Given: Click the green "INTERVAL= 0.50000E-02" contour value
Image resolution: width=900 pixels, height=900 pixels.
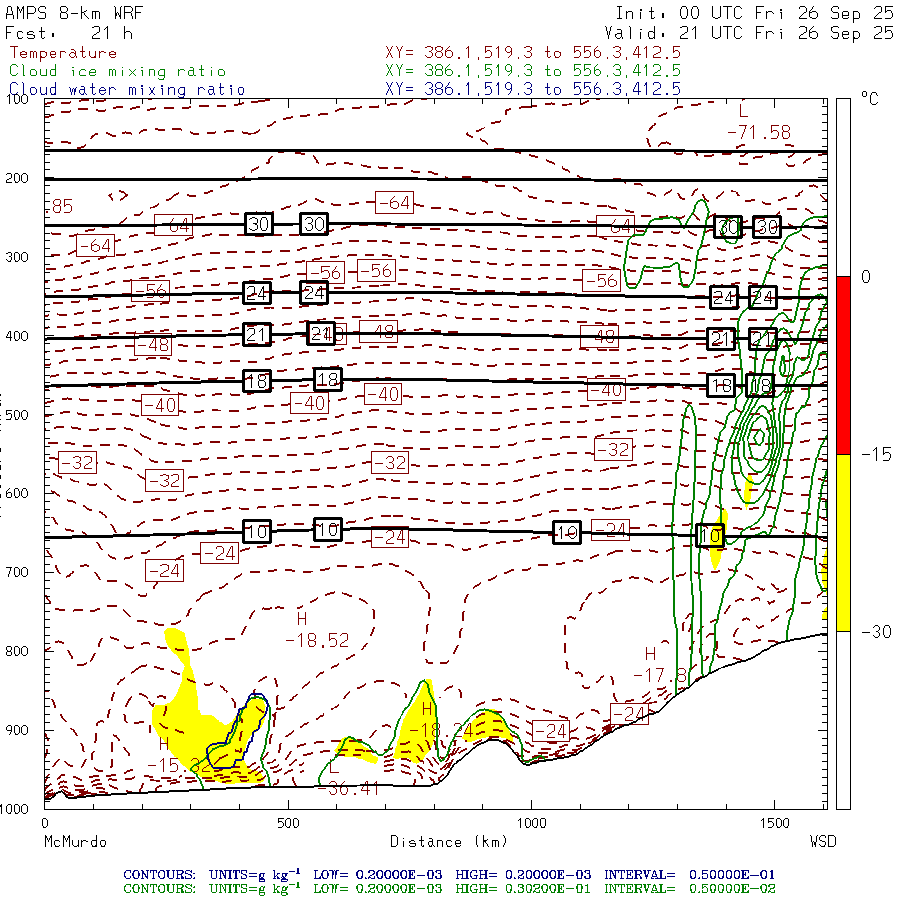Looking at the screenshot, I should tap(689, 889).
